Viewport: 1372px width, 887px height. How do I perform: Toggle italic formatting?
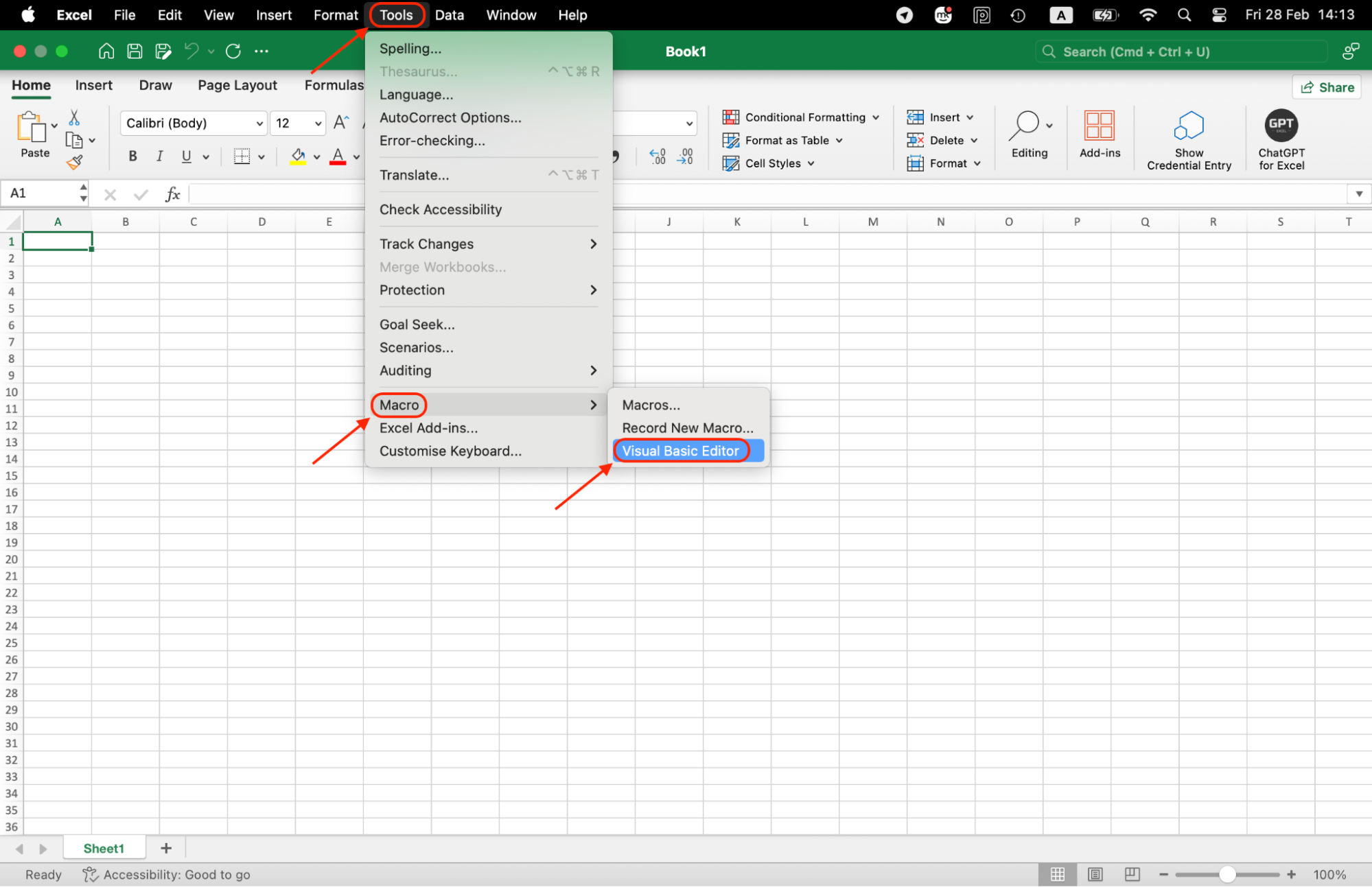(x=159, y=156)
